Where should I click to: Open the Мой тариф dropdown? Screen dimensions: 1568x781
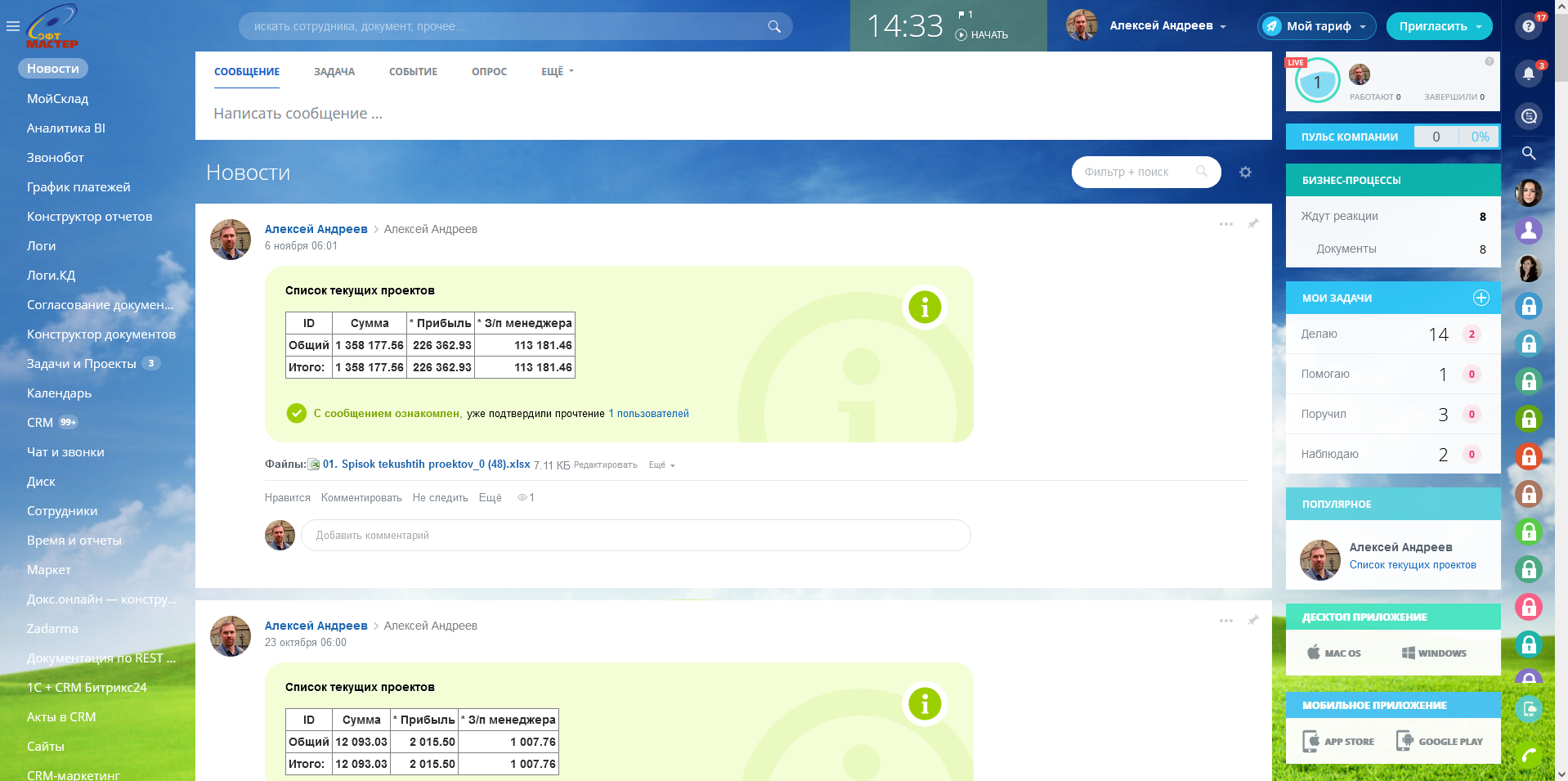(1316, 26)
